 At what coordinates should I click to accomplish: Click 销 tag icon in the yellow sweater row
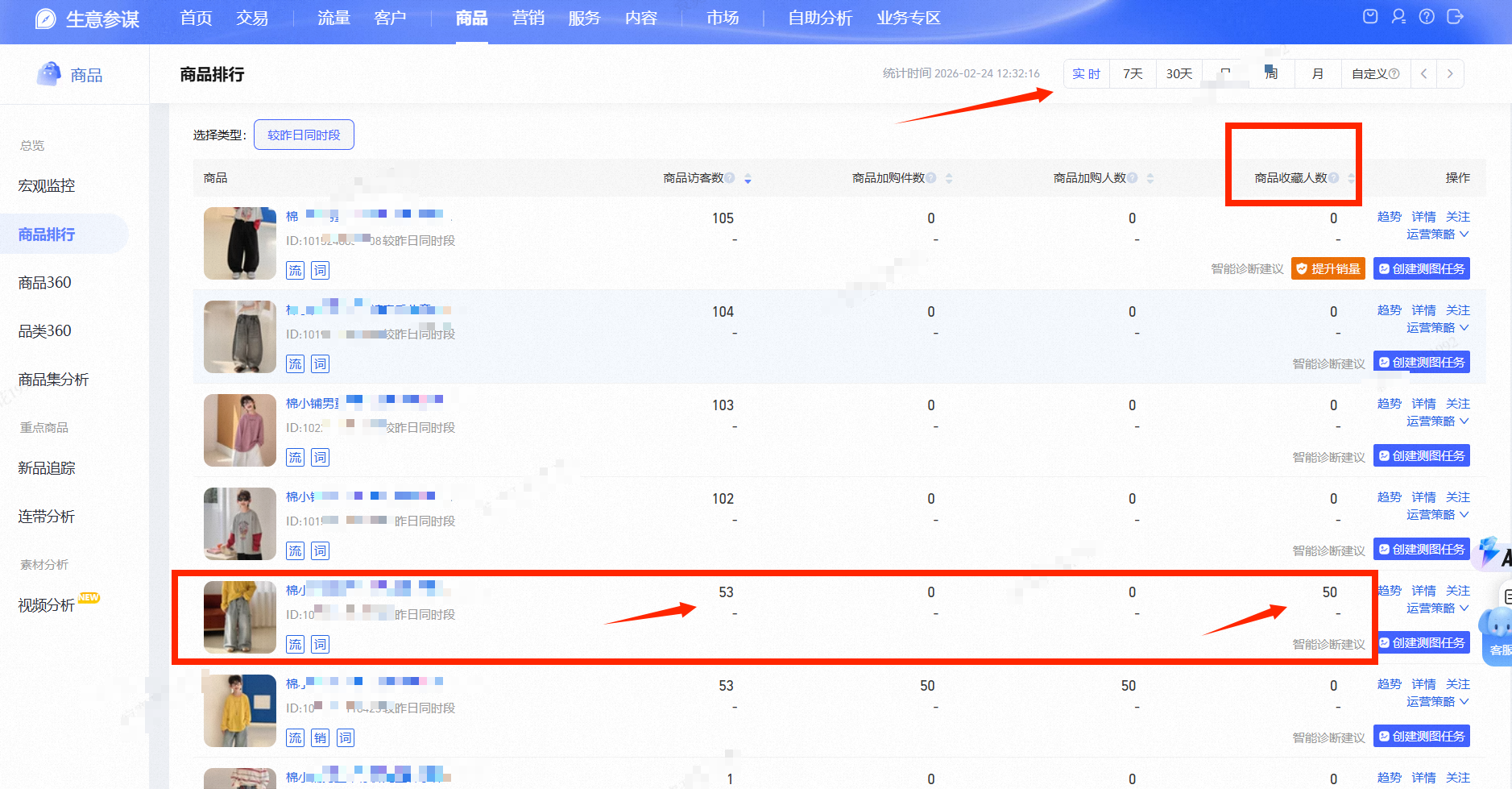point(321,737)
